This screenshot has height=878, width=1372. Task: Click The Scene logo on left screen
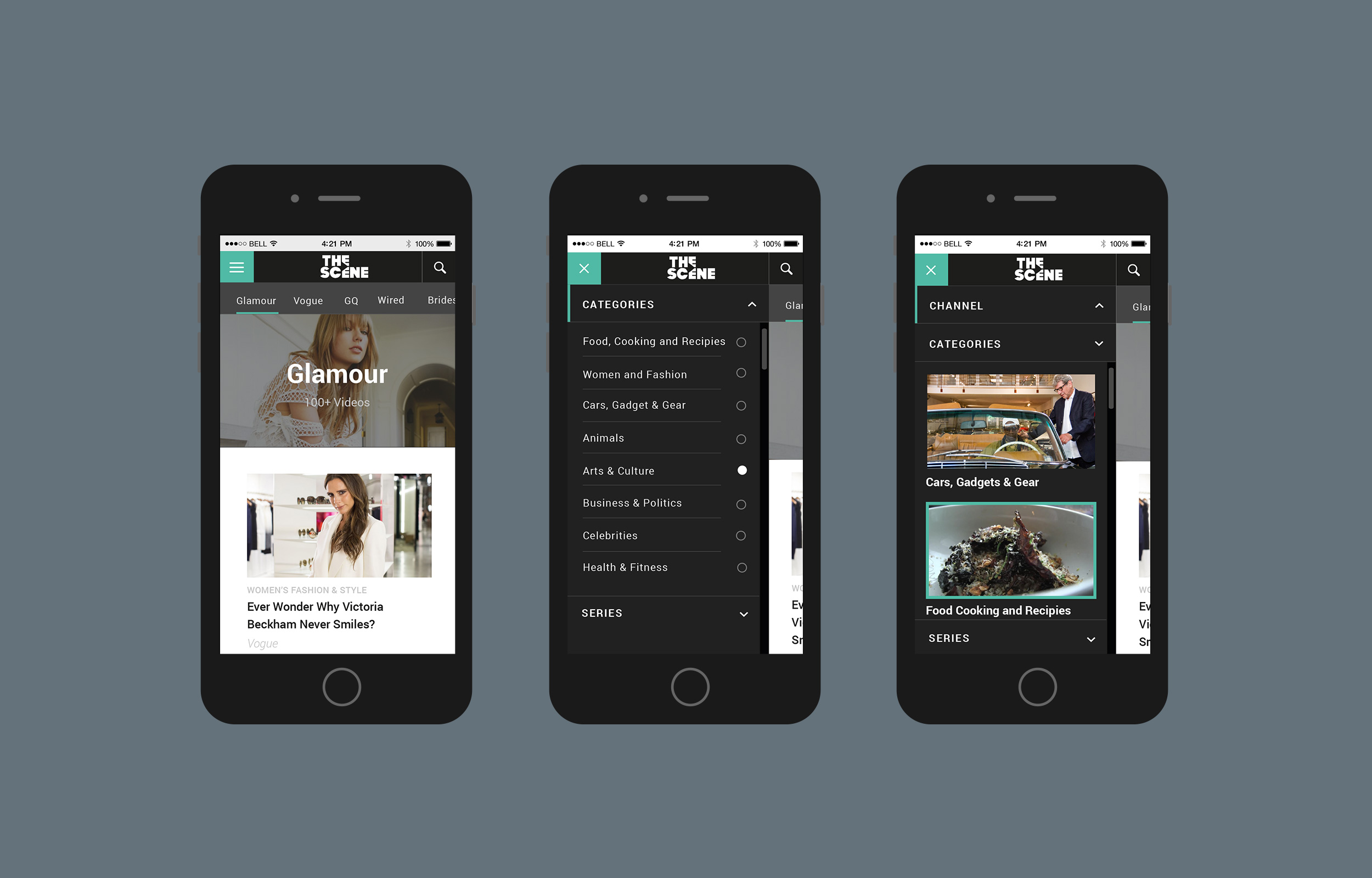point(339,269)
